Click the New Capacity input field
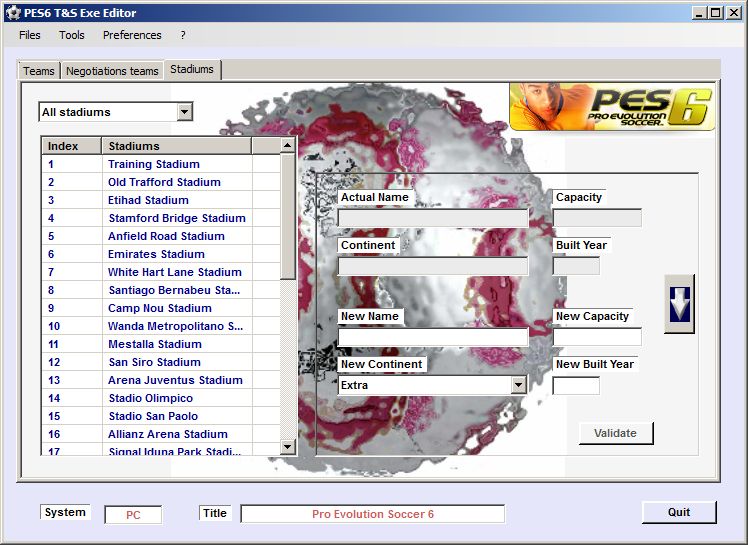Viewport: 748px width, 545px height. pos(597,337)
